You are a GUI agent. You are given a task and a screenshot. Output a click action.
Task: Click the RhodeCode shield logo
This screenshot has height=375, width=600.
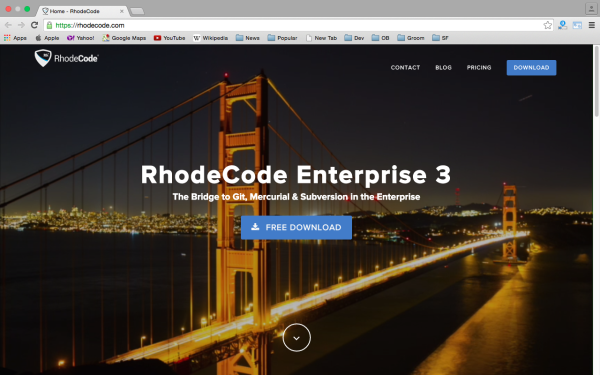tap(43, 58)
